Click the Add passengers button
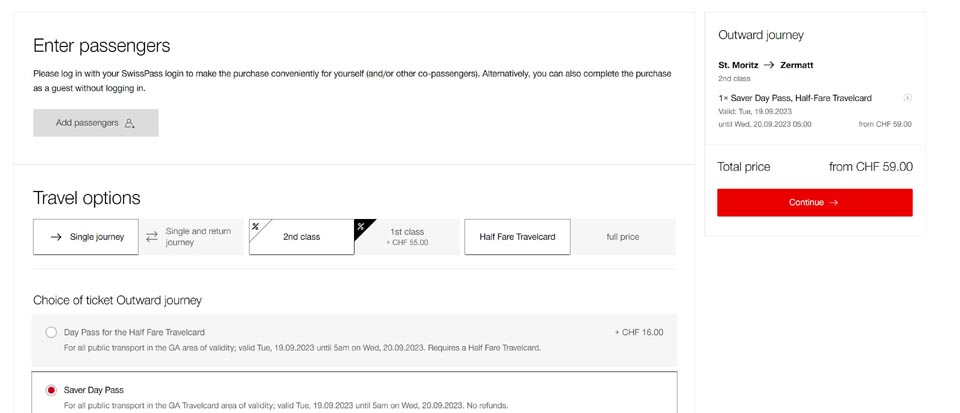 [x=96, y=123]
